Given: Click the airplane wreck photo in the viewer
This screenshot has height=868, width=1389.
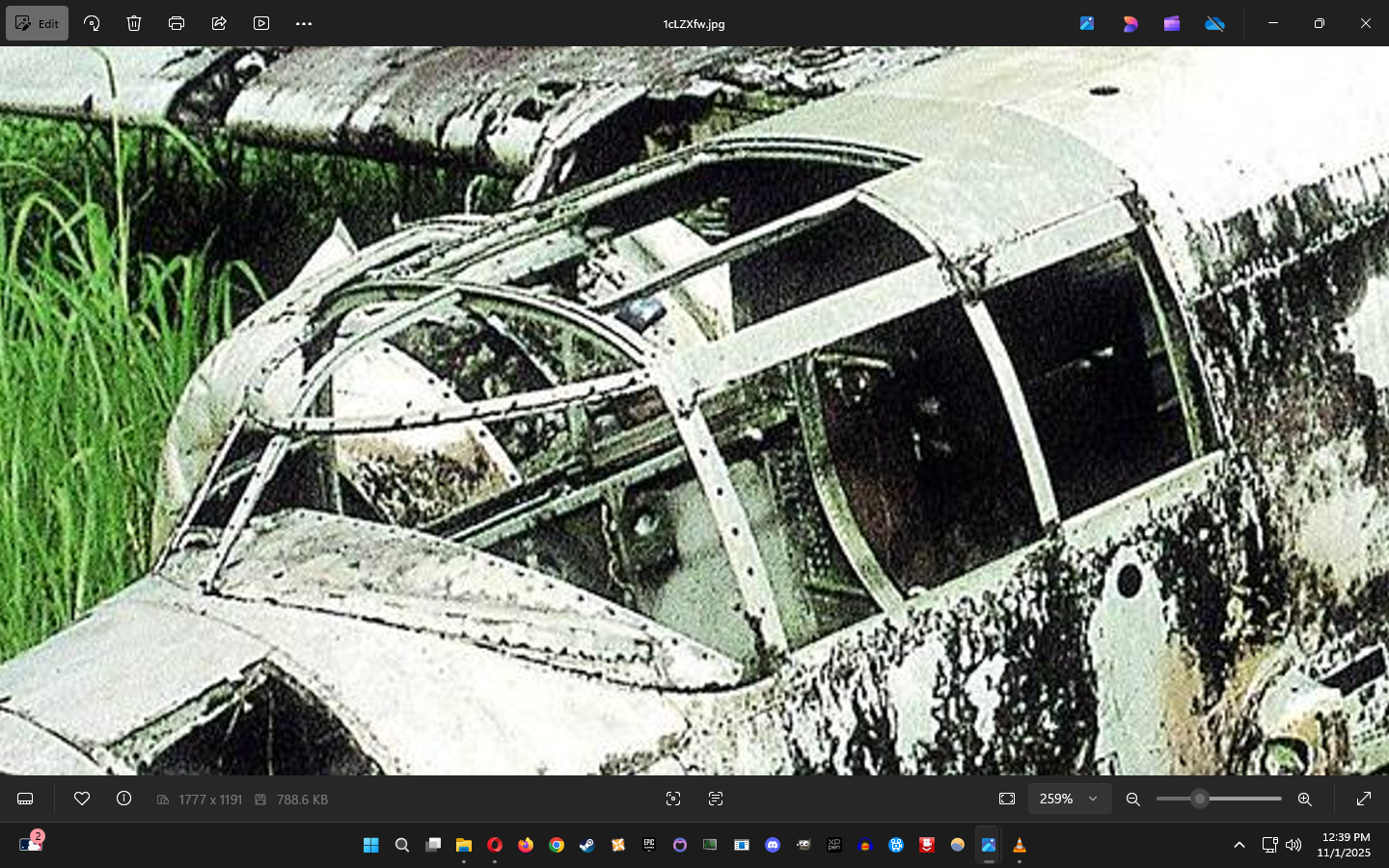Looking at the screenshot, I should coord(694,411).
